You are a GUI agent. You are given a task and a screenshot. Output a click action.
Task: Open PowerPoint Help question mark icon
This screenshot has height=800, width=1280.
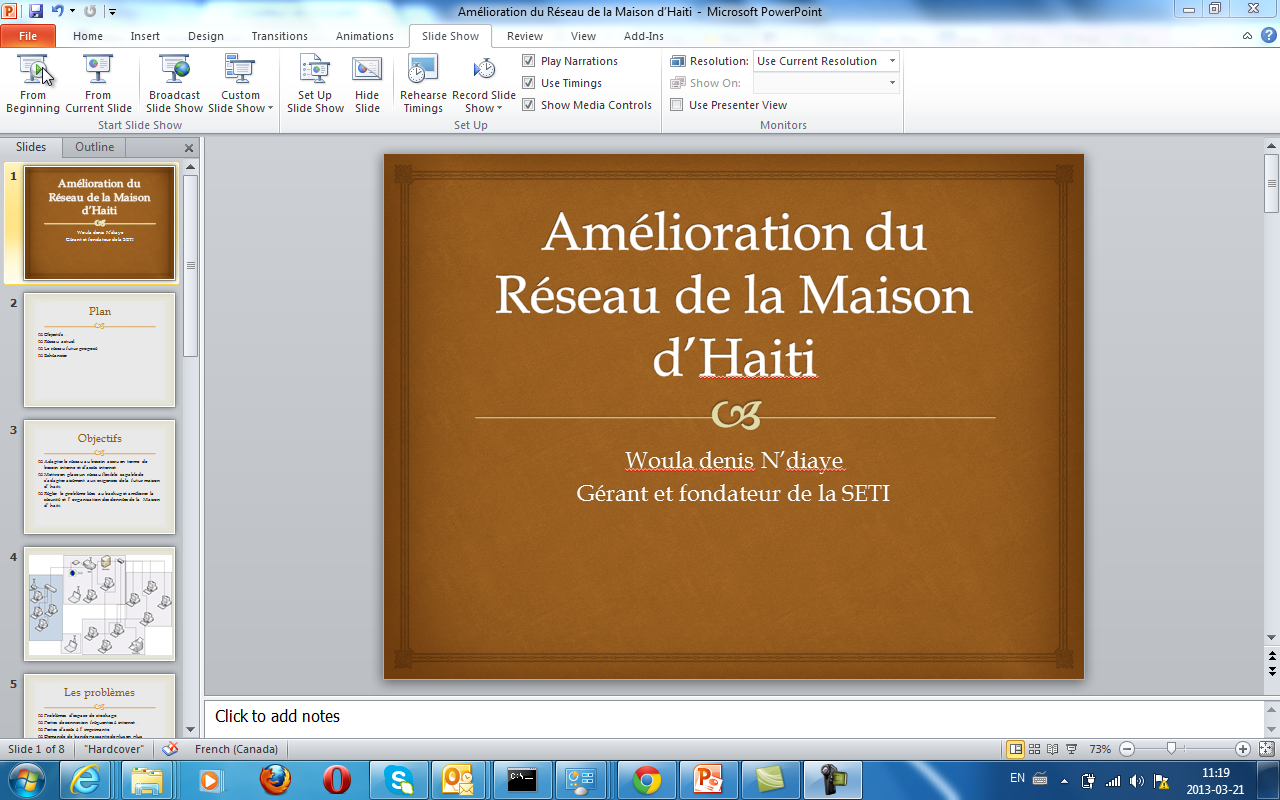[1267, 36]
